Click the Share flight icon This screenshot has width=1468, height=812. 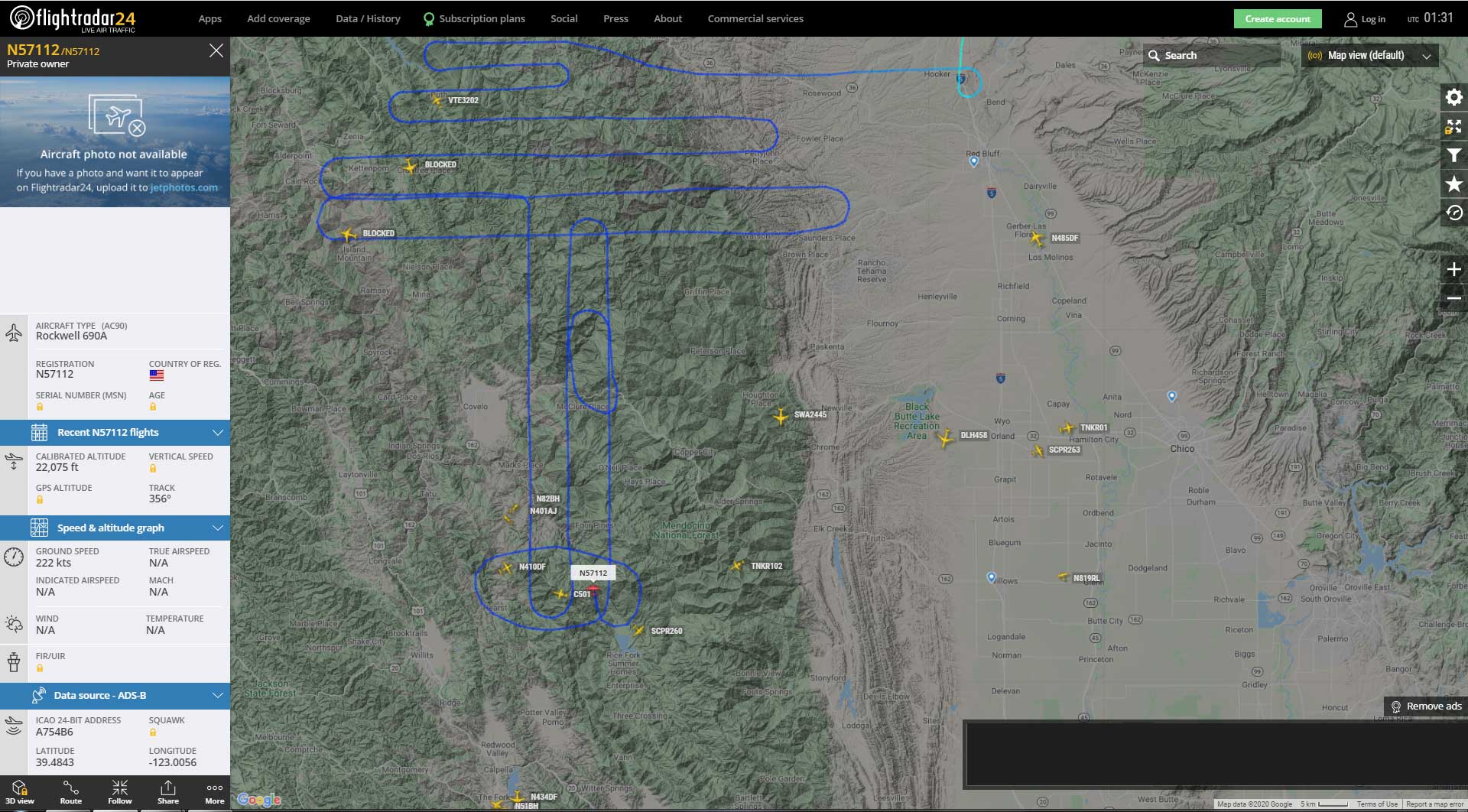(167, 792)
